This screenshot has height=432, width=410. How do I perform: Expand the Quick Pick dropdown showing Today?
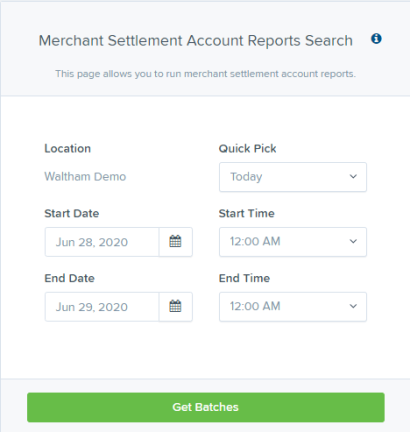tap(293, 177)
